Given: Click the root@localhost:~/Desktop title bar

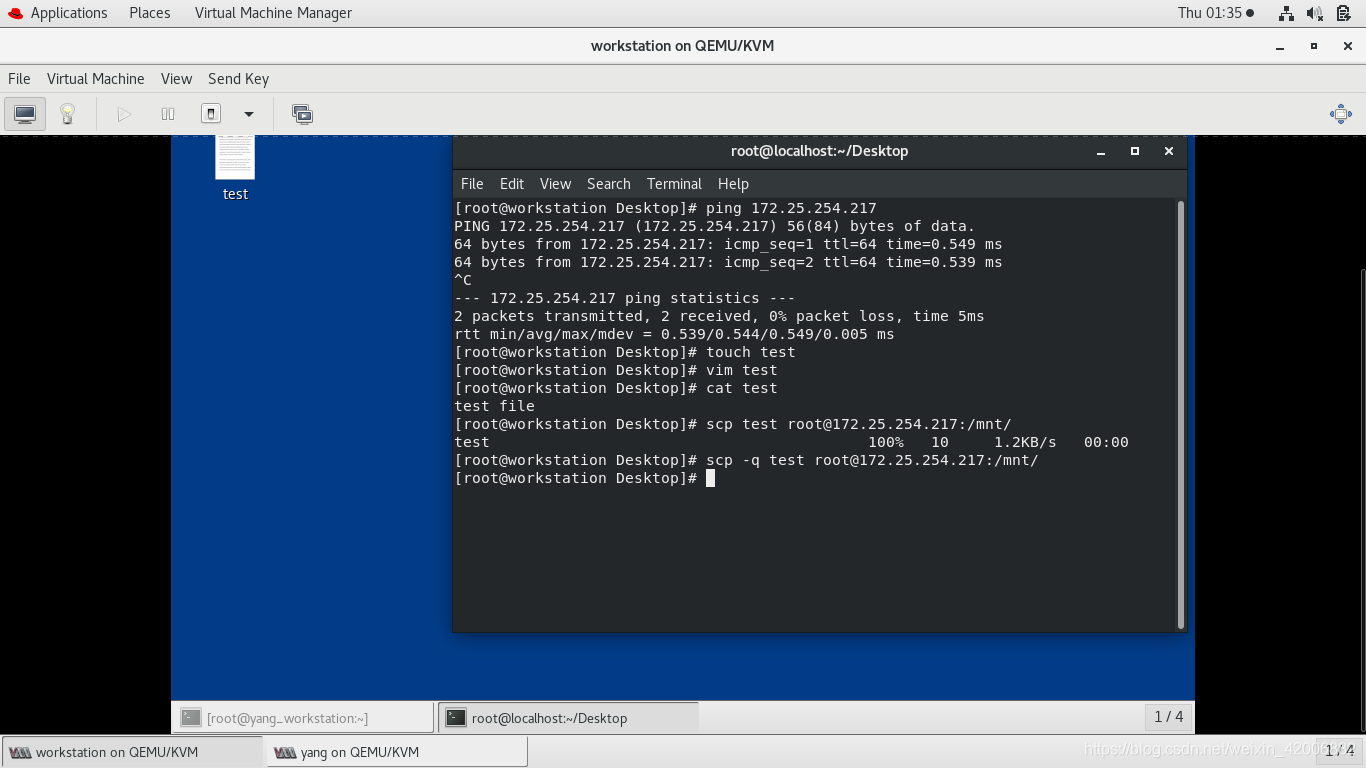Looking at the screenshot, I should coord(819,152).
